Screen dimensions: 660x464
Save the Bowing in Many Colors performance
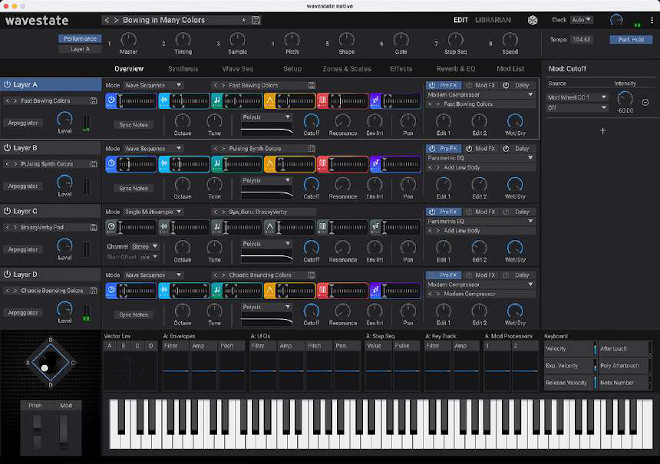[x=256, y=20]
